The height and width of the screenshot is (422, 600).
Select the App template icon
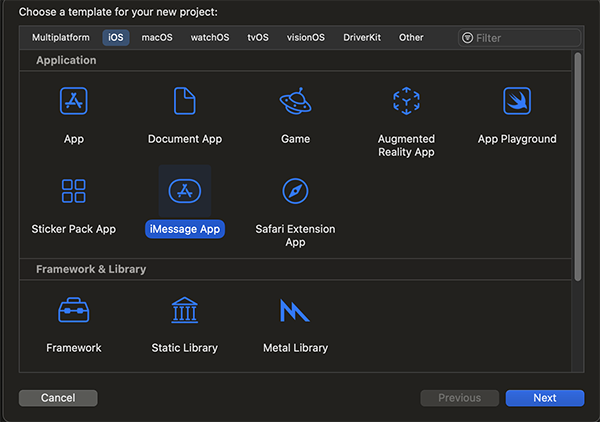coord(74,101)
